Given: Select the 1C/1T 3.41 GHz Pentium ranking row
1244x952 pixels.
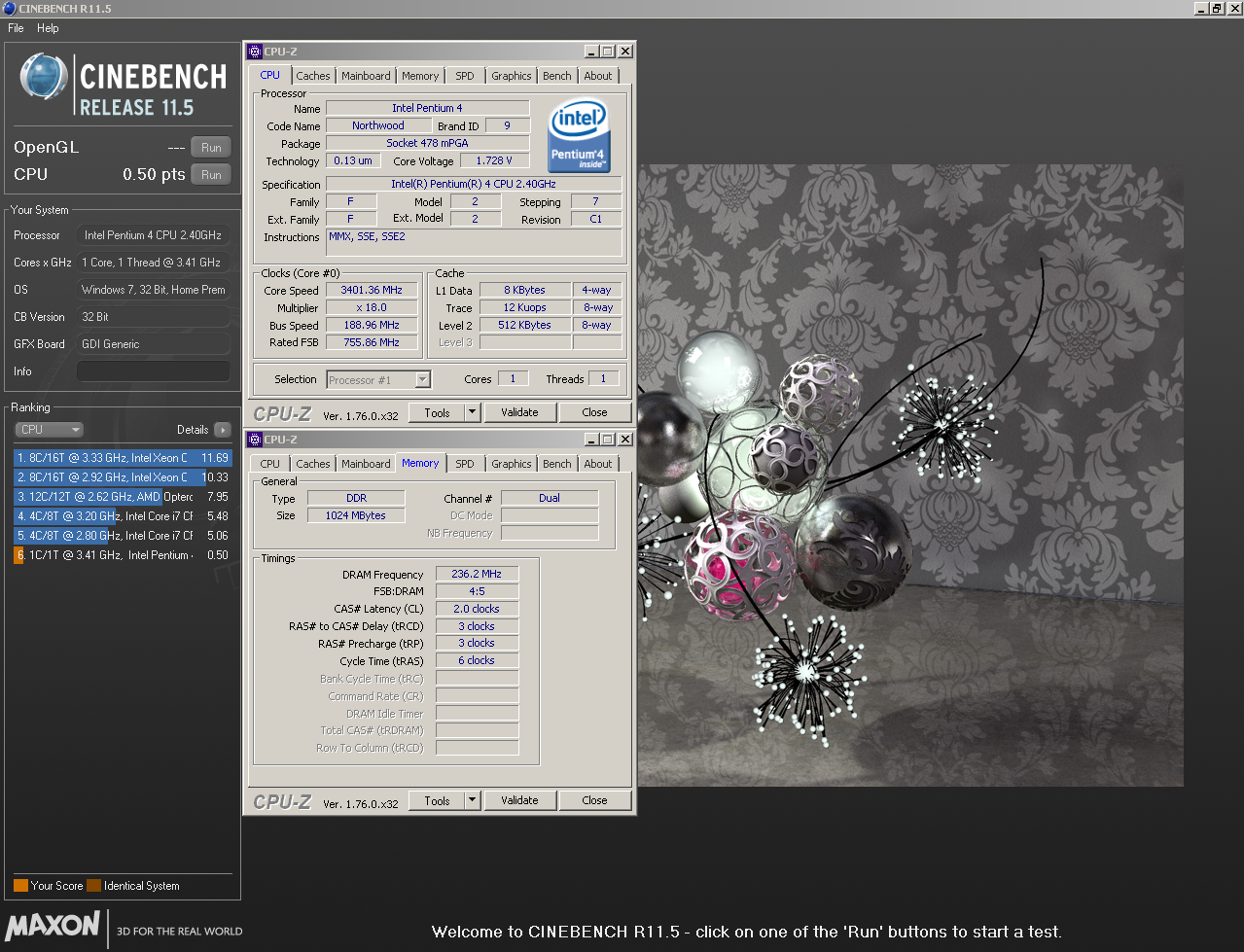Looking at the screenshot, I should tap(123, 555).
